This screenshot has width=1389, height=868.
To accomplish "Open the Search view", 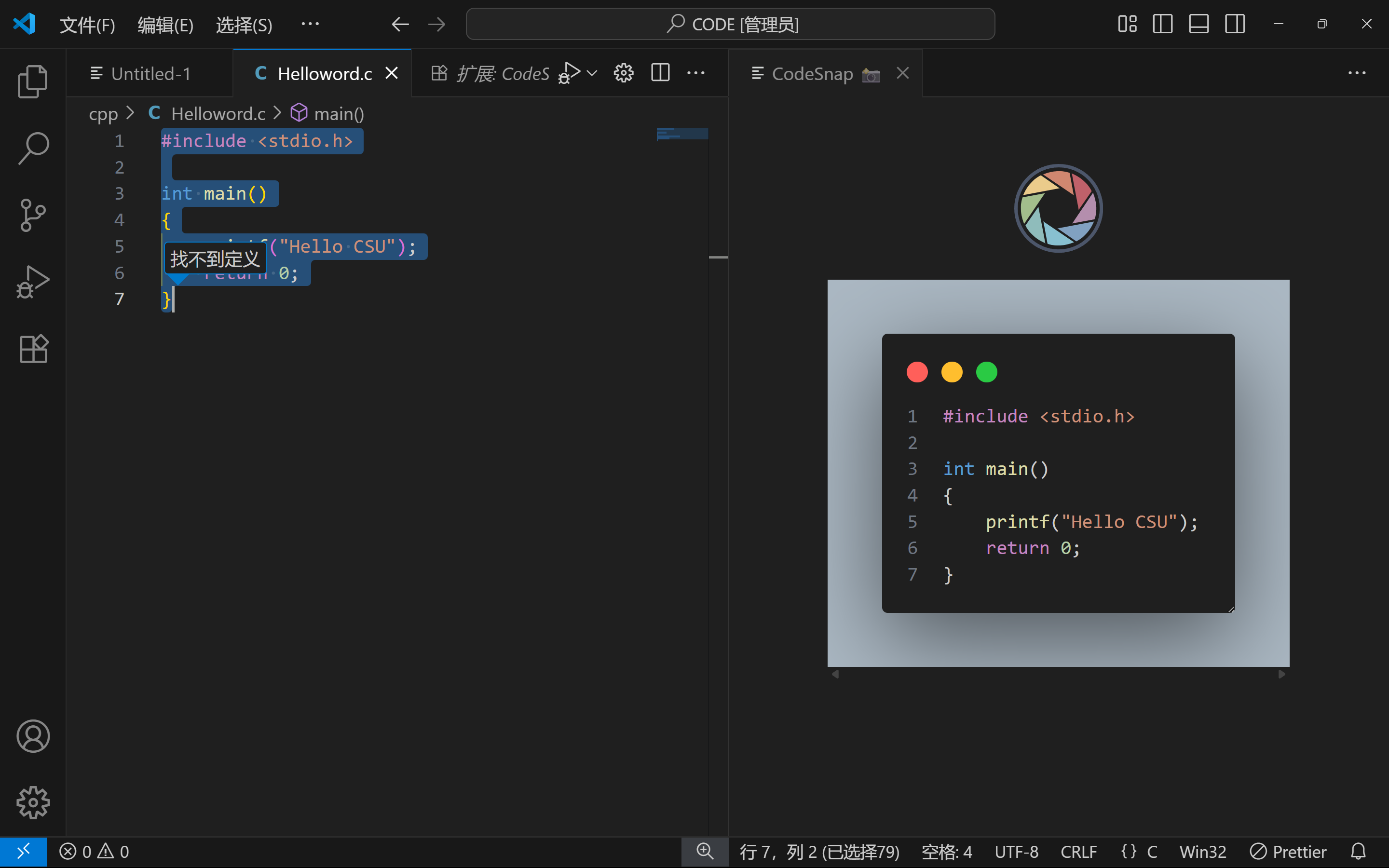I will click(x=33, y=148).
